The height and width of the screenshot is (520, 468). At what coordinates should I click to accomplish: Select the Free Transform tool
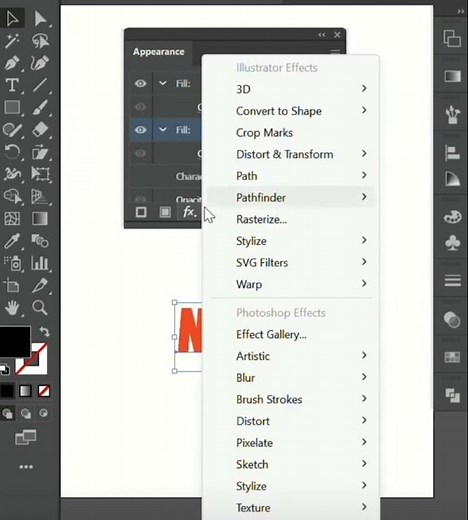click(x=40, y=174)
